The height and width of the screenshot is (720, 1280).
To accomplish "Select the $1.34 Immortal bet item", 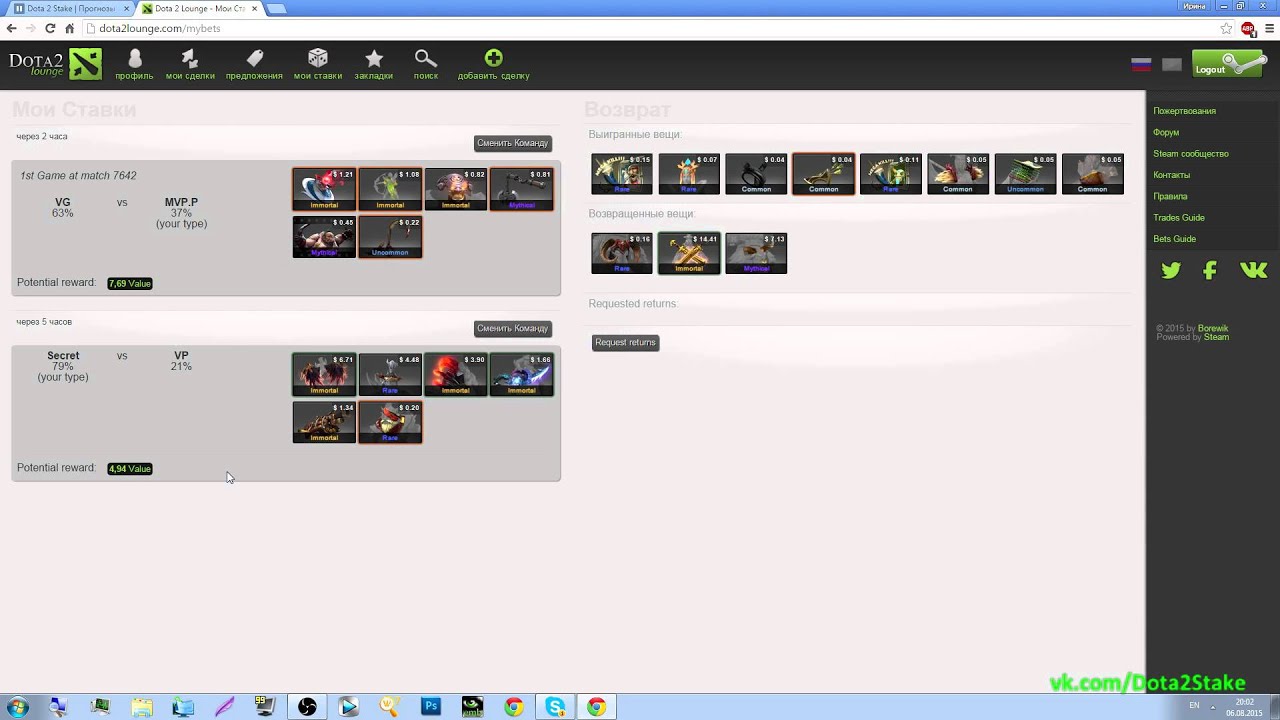I will 324,422.
